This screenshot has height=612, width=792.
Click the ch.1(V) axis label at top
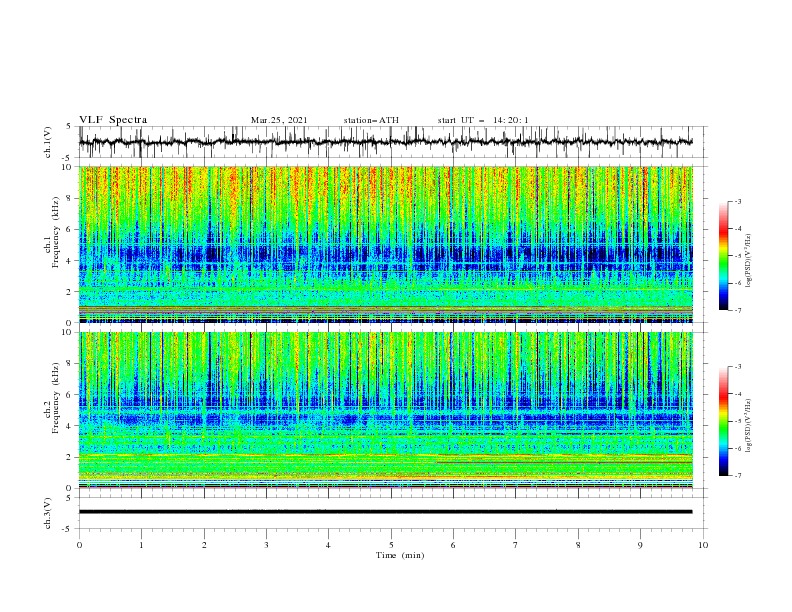click(x=48, y=142)
